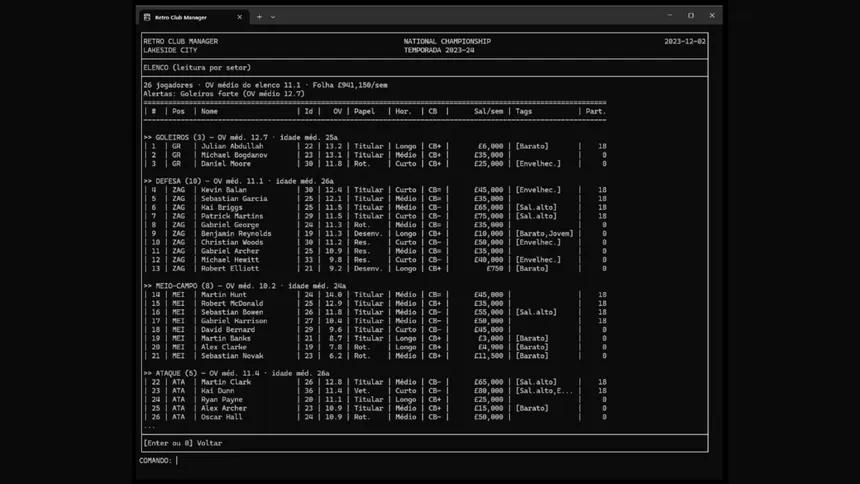Click the Sal/sem column header
Viewport: 860px width, 484px height.
pyautogui.click(x=489, y=111)
